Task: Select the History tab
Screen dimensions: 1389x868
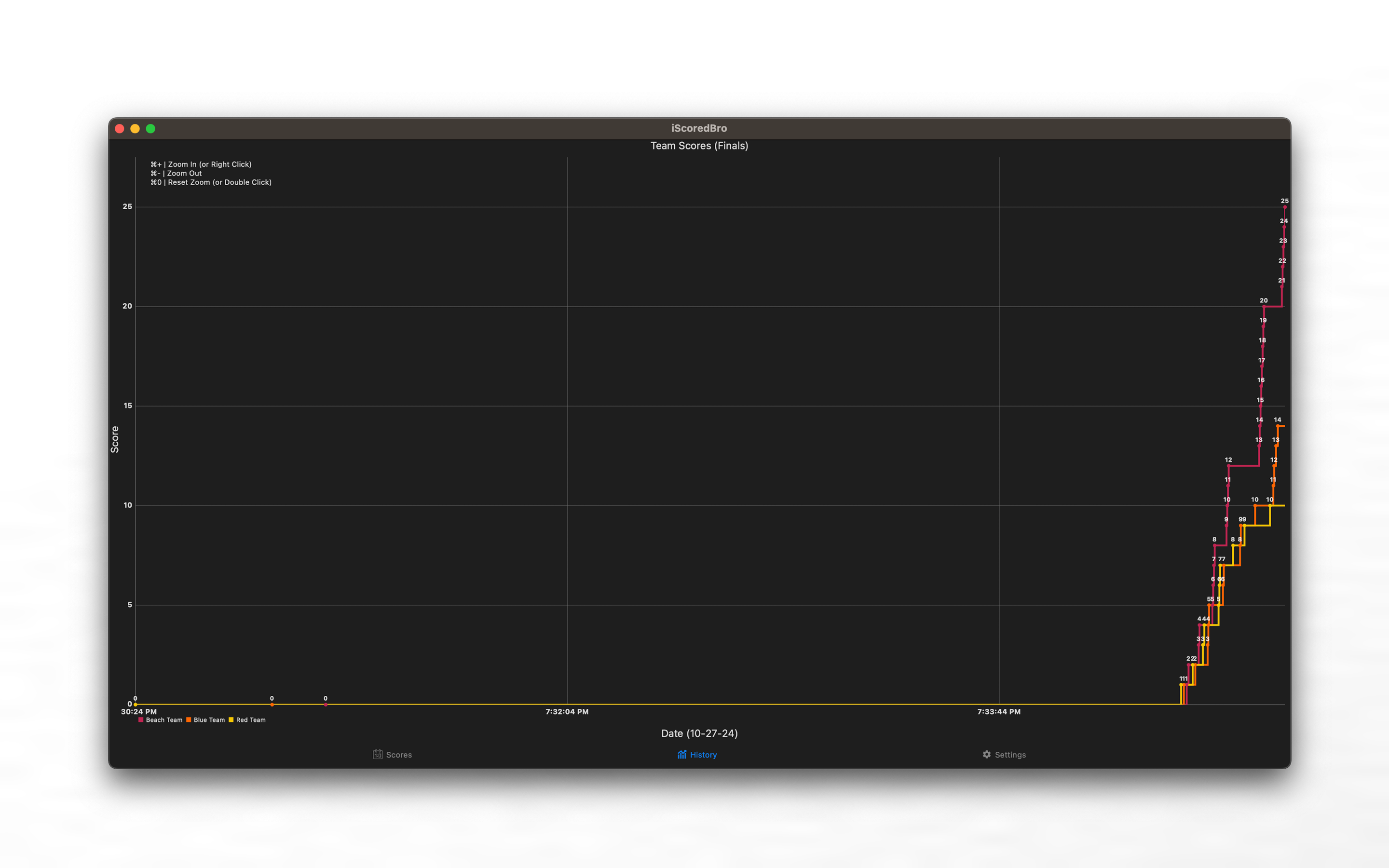Action: coord(697,754)
